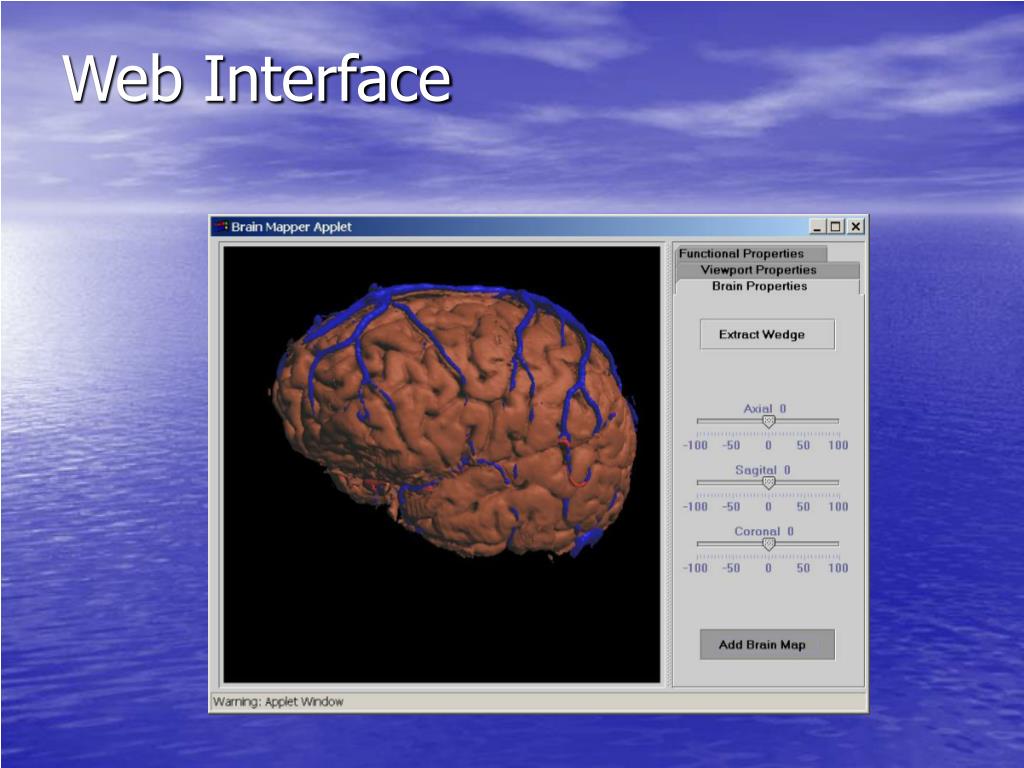Click the 'Axial 0' slider label
Viewport: 1024px width, 768px height.
[765, 408]
